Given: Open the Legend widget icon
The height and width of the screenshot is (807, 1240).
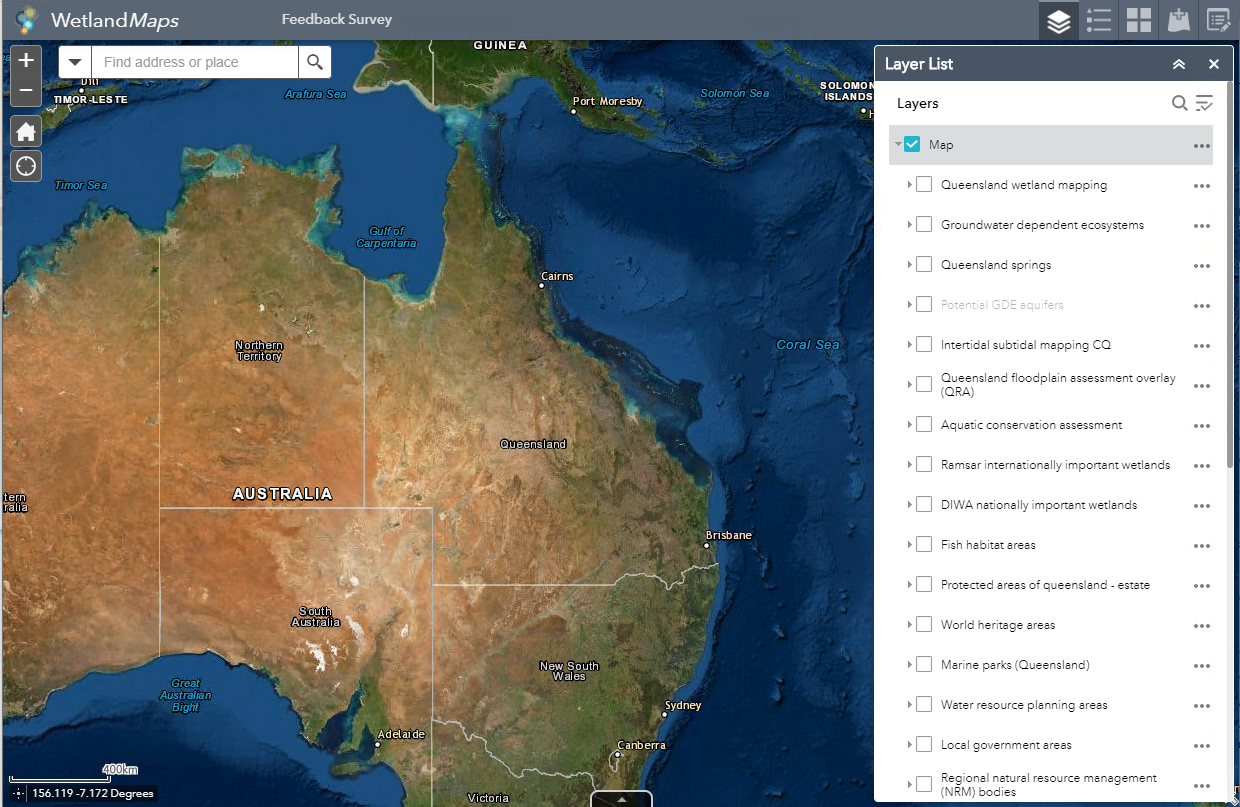Looking at the screenshot, I should [x=1099, y=20].
